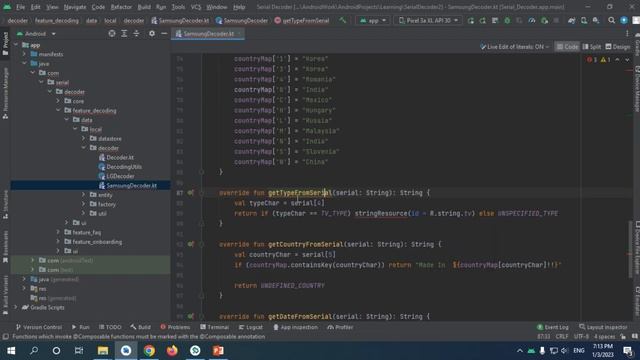
Task: Click override gutter icon at getTypeFromSerial
Action: [191, 193]
